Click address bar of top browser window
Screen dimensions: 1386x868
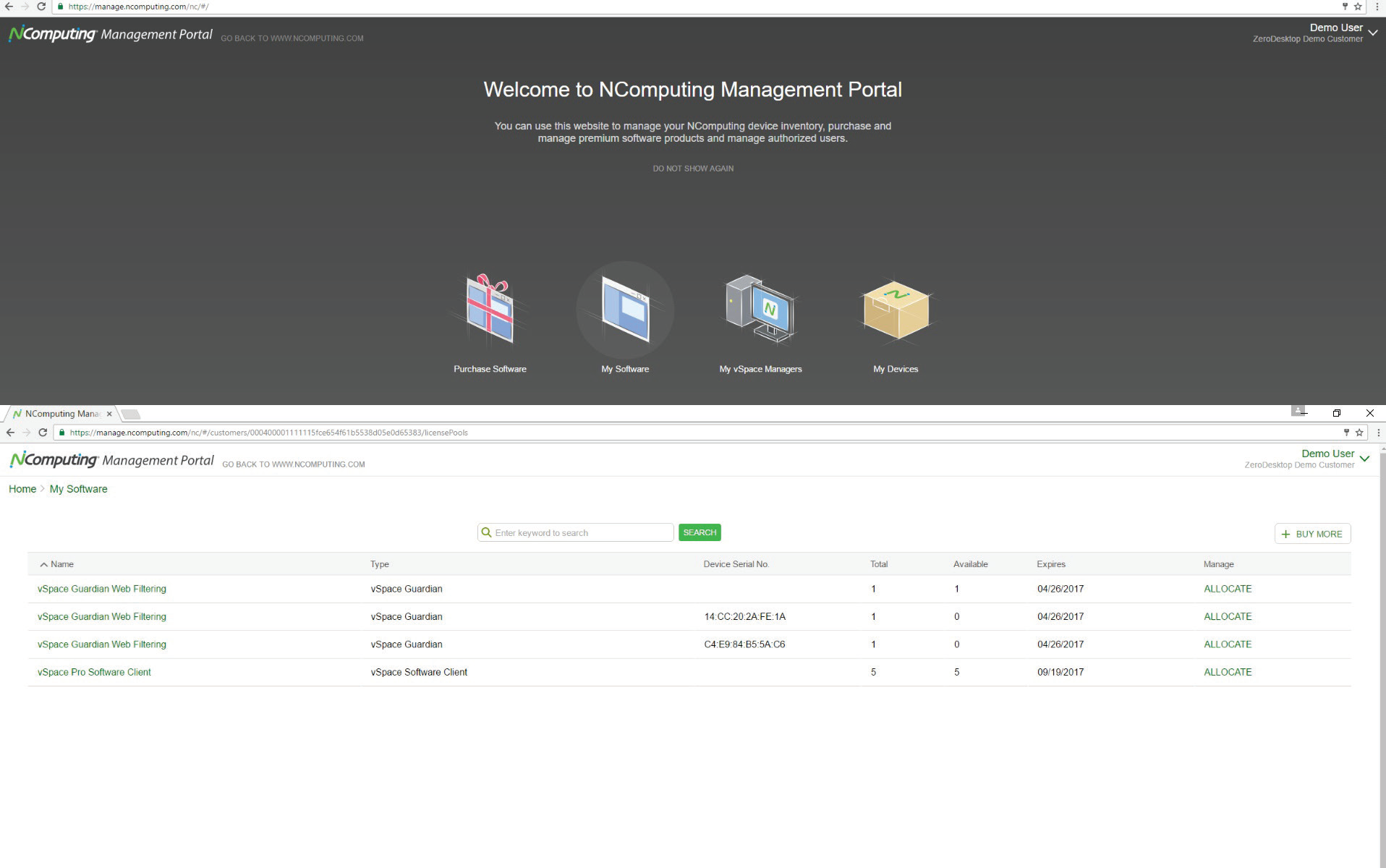pyautogui.click(x=694, y=7)
